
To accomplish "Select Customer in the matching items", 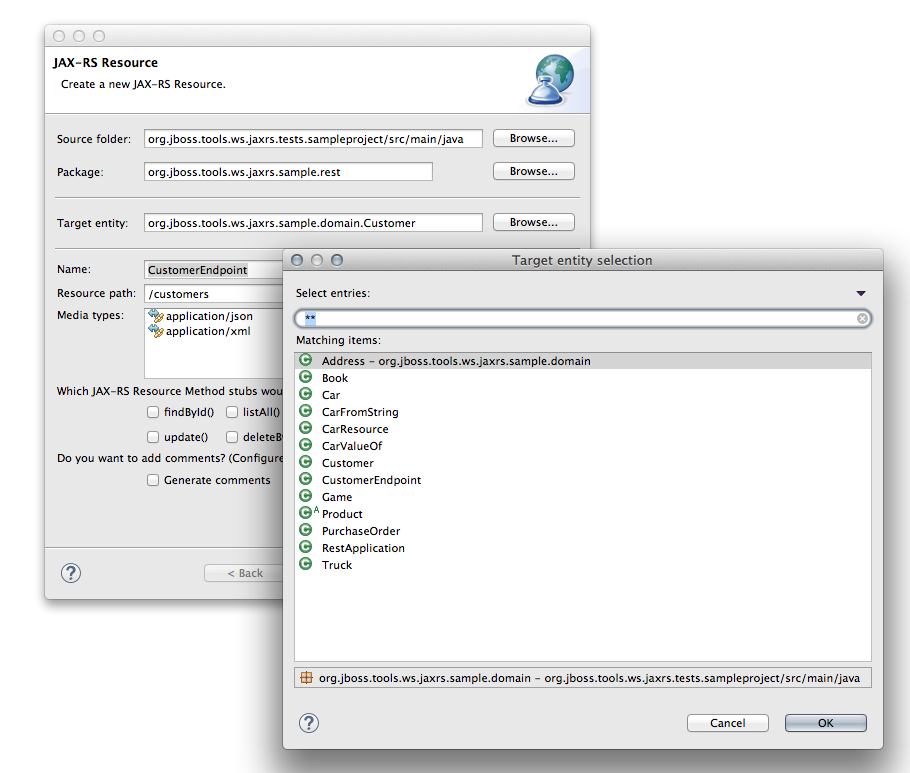I will pyautogui.click(x=583, y=463).
